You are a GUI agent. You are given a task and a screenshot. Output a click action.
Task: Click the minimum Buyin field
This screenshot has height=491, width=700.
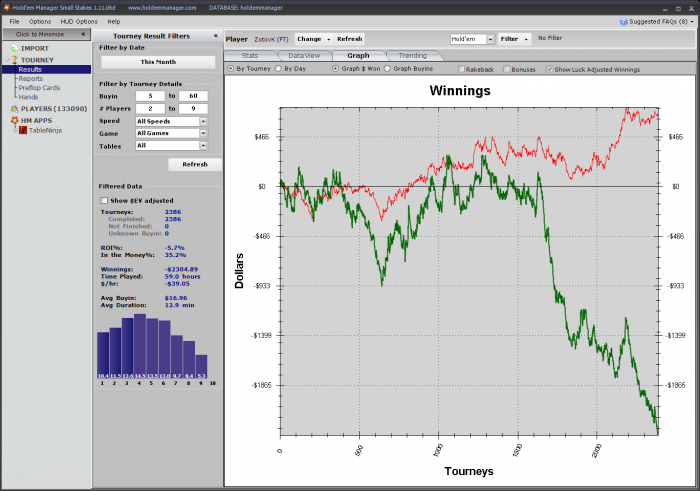point(150,96)
